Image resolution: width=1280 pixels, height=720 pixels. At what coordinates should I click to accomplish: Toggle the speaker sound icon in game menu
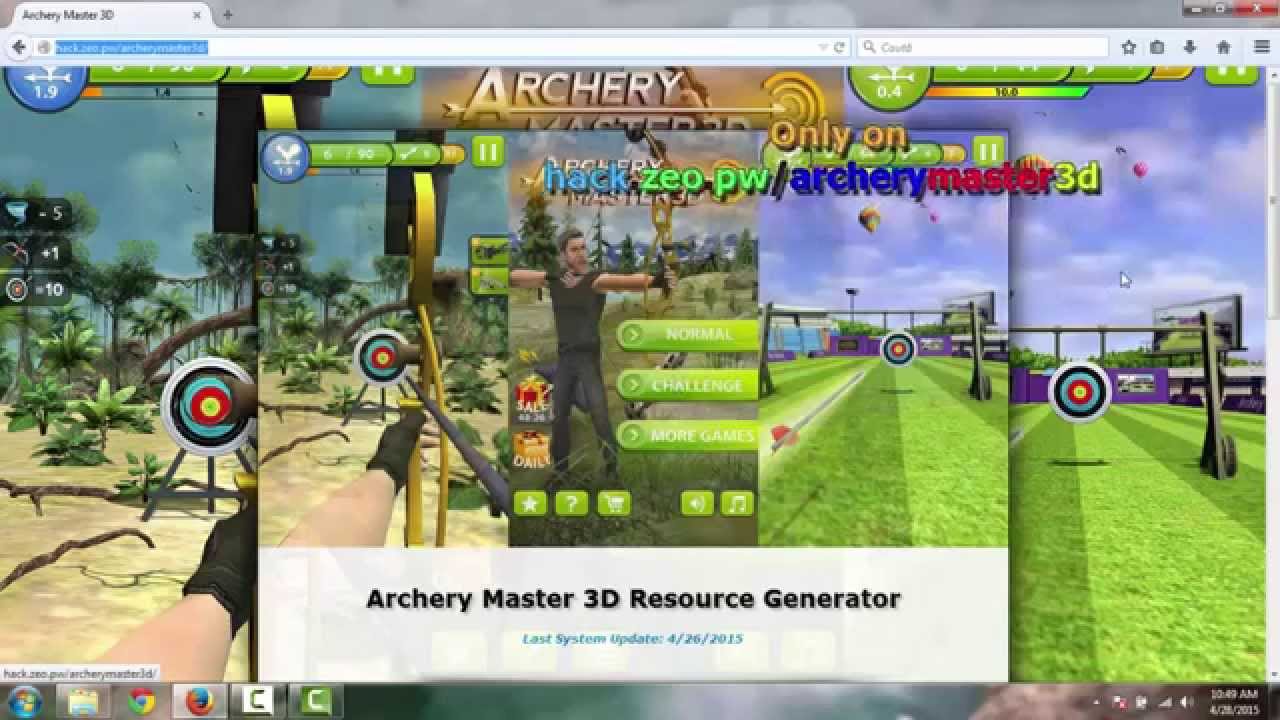pyautogui.click(x=696, y=503)
